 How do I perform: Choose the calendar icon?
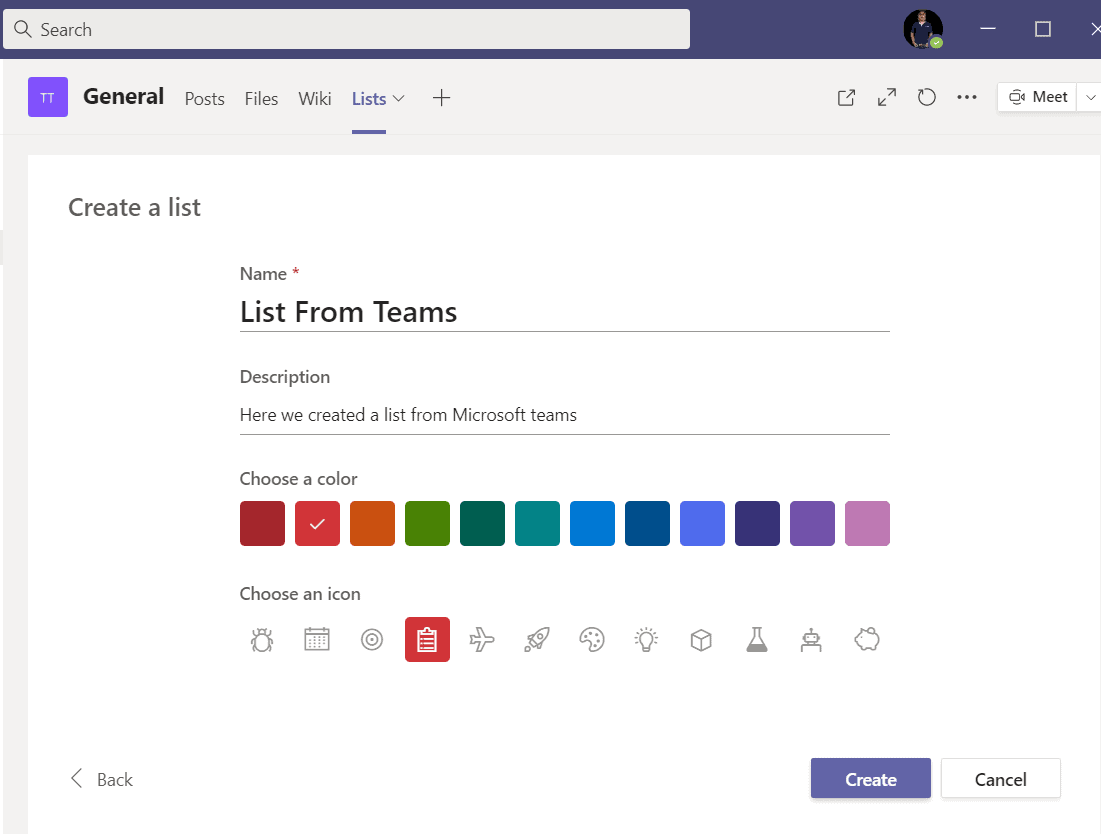point(317,639)
